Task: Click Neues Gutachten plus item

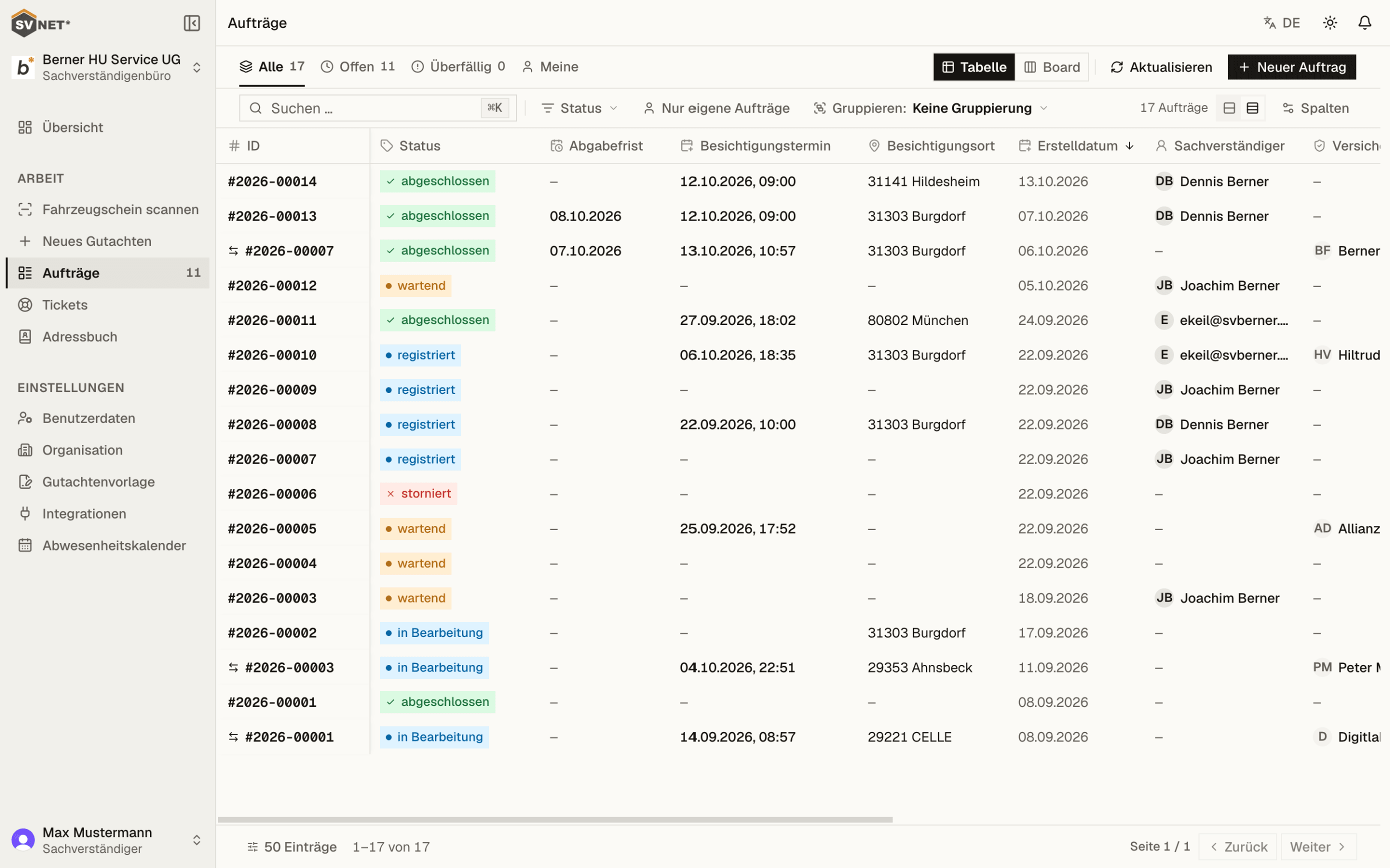Action: 108,241
